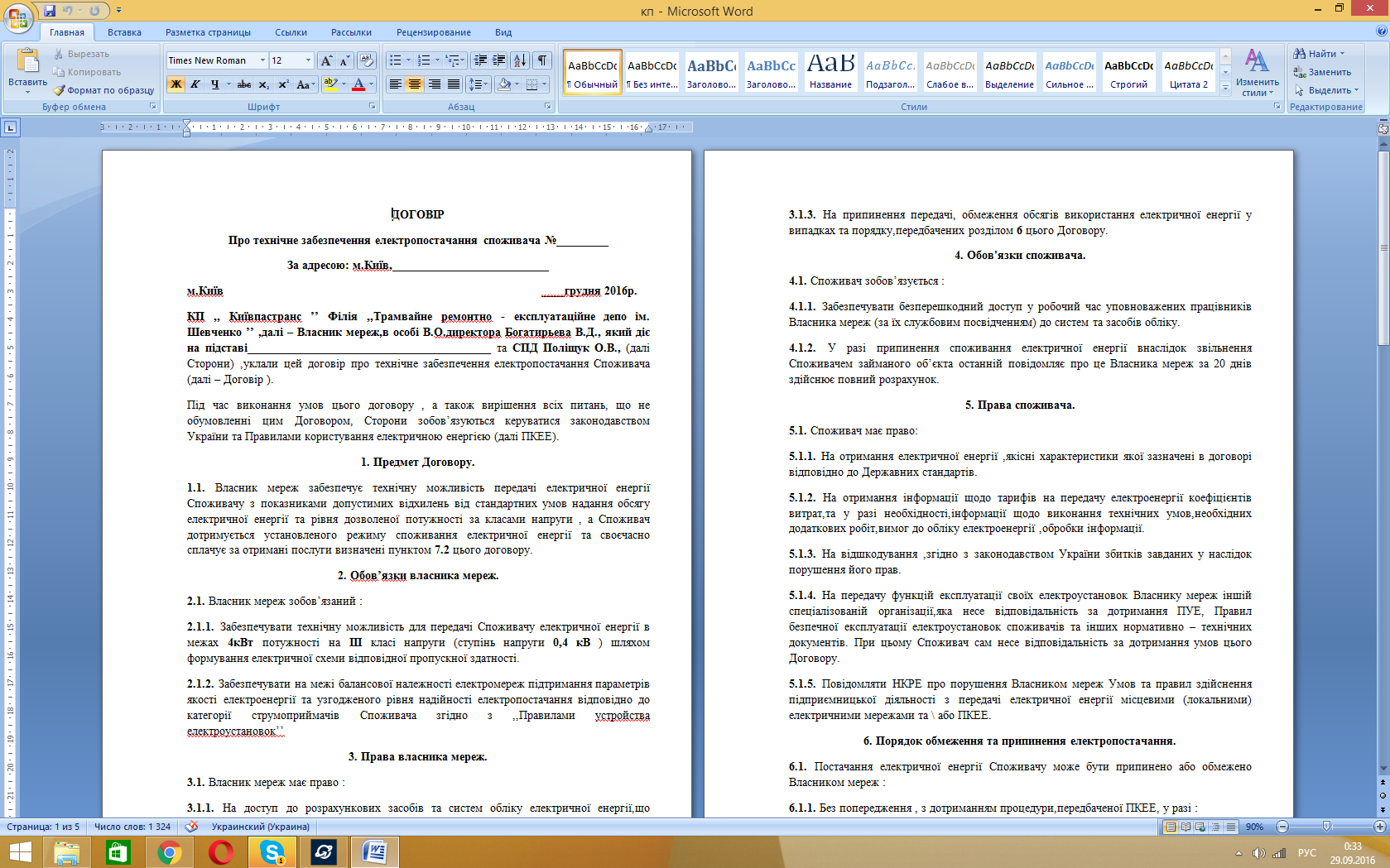Screen dimensions: 1390x868
Task: Open the Вид tab
Action: 503,32
